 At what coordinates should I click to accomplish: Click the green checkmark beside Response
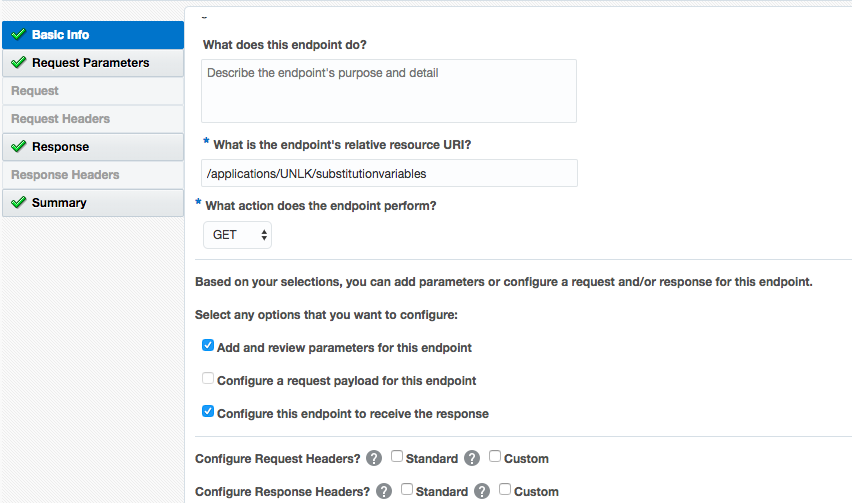pyautogui.click(x=18, y=147)
